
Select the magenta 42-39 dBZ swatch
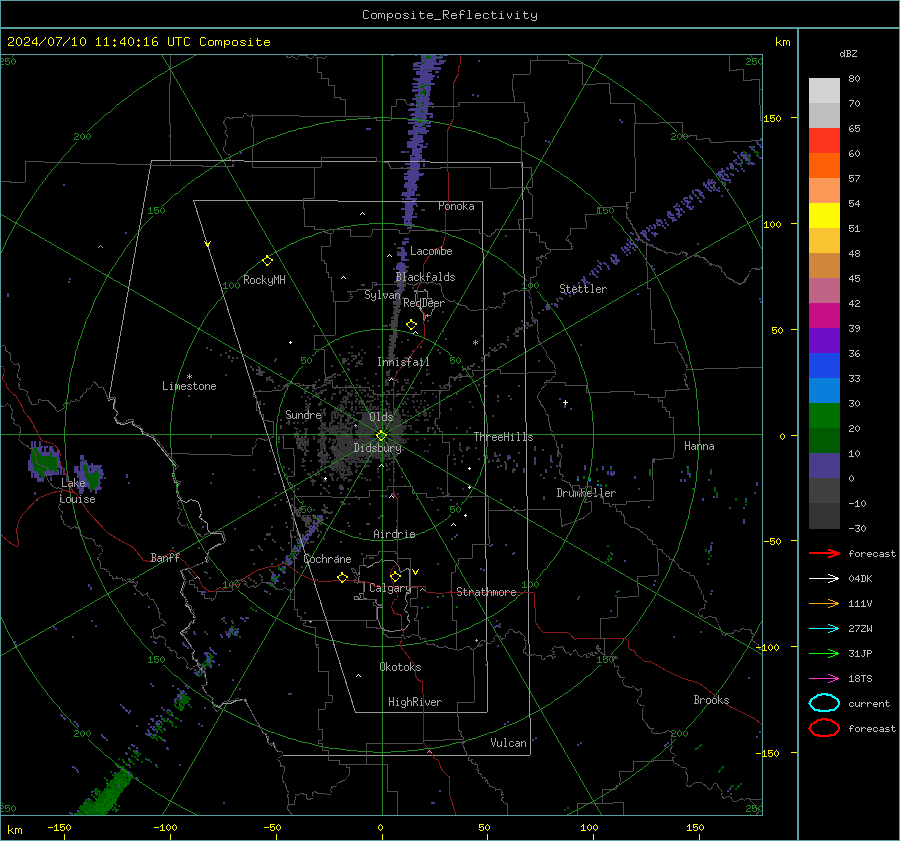click(824, 316)
